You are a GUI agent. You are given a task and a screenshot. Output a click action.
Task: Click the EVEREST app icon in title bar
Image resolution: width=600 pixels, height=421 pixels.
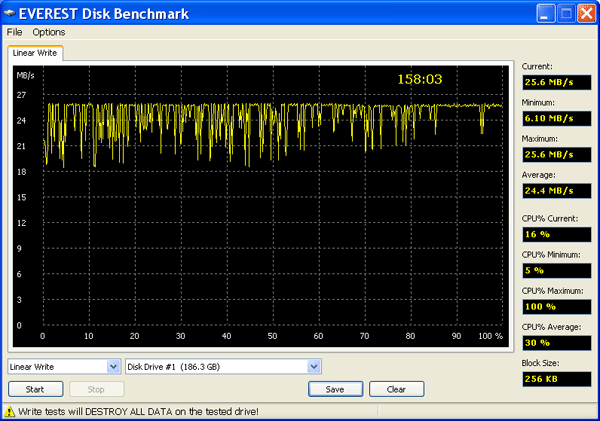tap(12, 13)
